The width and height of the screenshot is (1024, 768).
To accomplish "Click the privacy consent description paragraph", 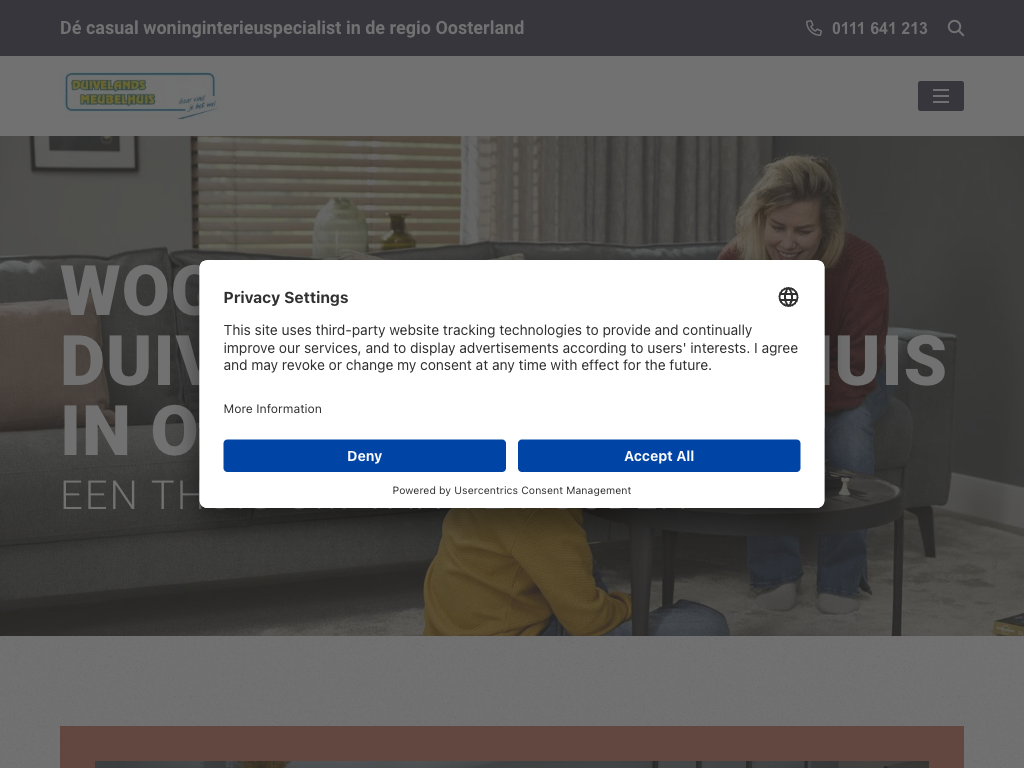I will tap(511, 347).
